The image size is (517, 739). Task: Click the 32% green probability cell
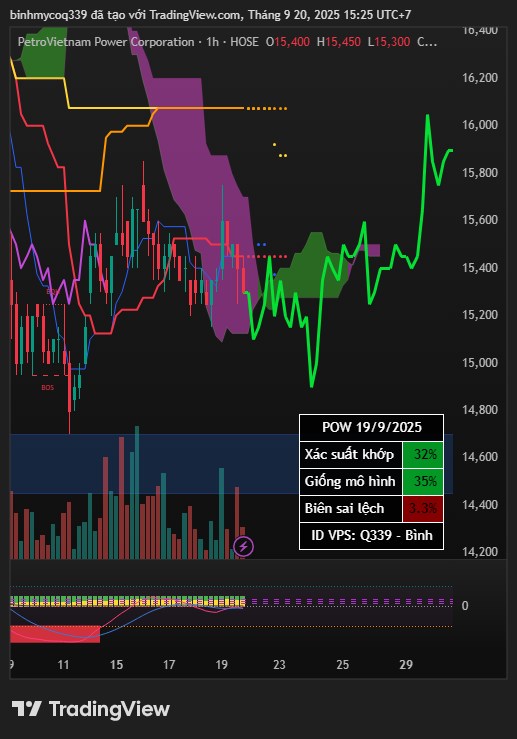pos(423,454)
